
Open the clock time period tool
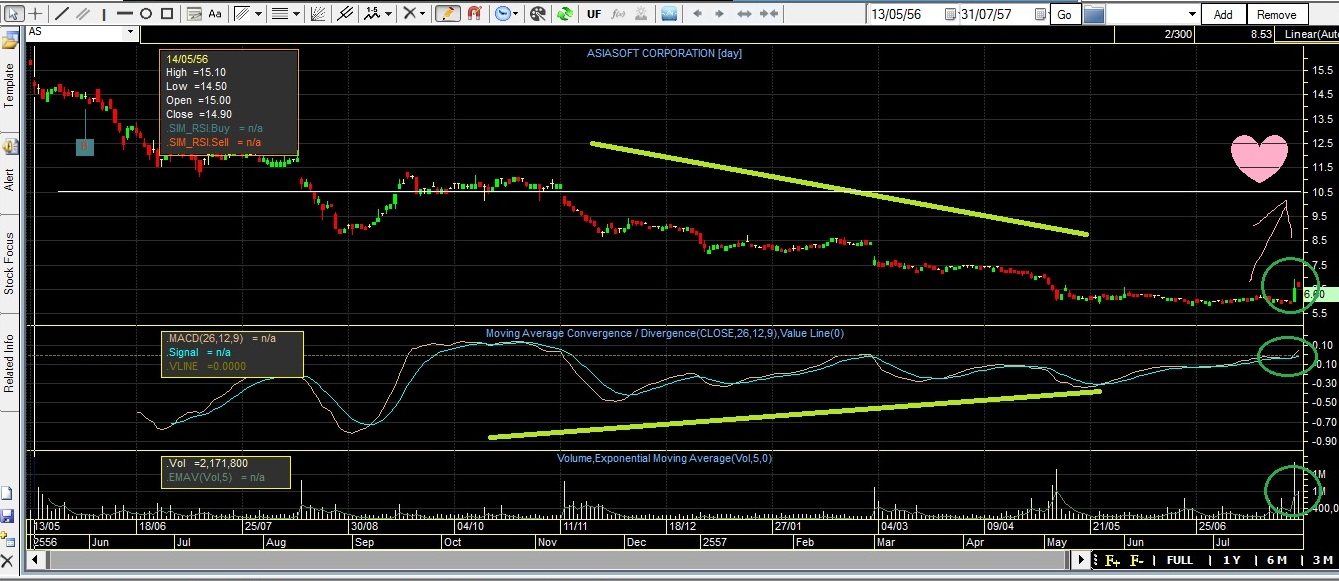tap(501, 14)
